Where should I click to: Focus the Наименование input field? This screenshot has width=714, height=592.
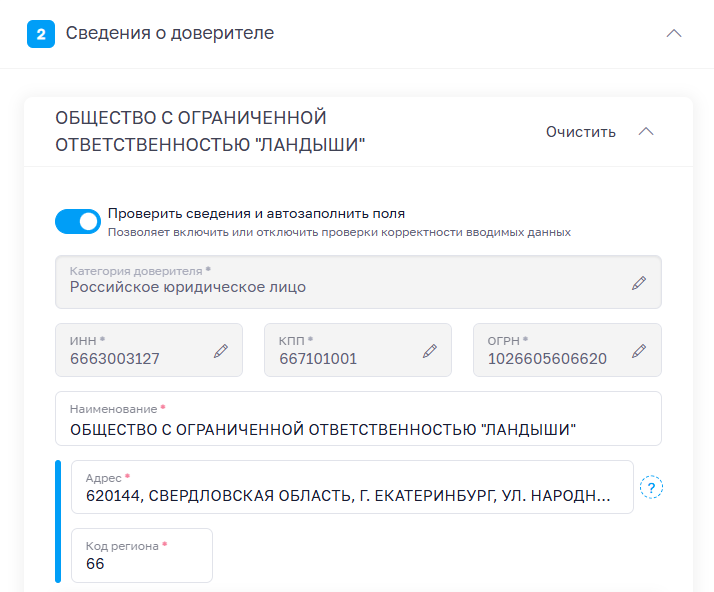tap(358, 418)
